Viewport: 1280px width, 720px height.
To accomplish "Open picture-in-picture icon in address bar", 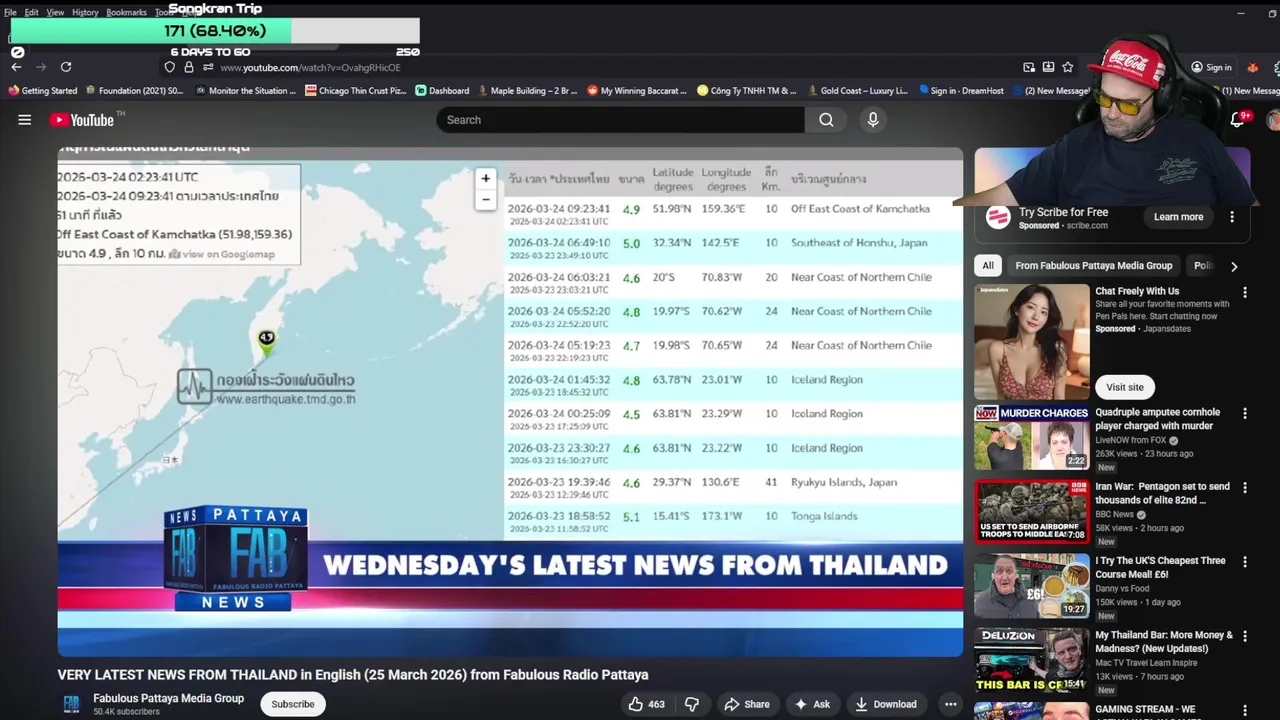I will [x=1029, y=67].
